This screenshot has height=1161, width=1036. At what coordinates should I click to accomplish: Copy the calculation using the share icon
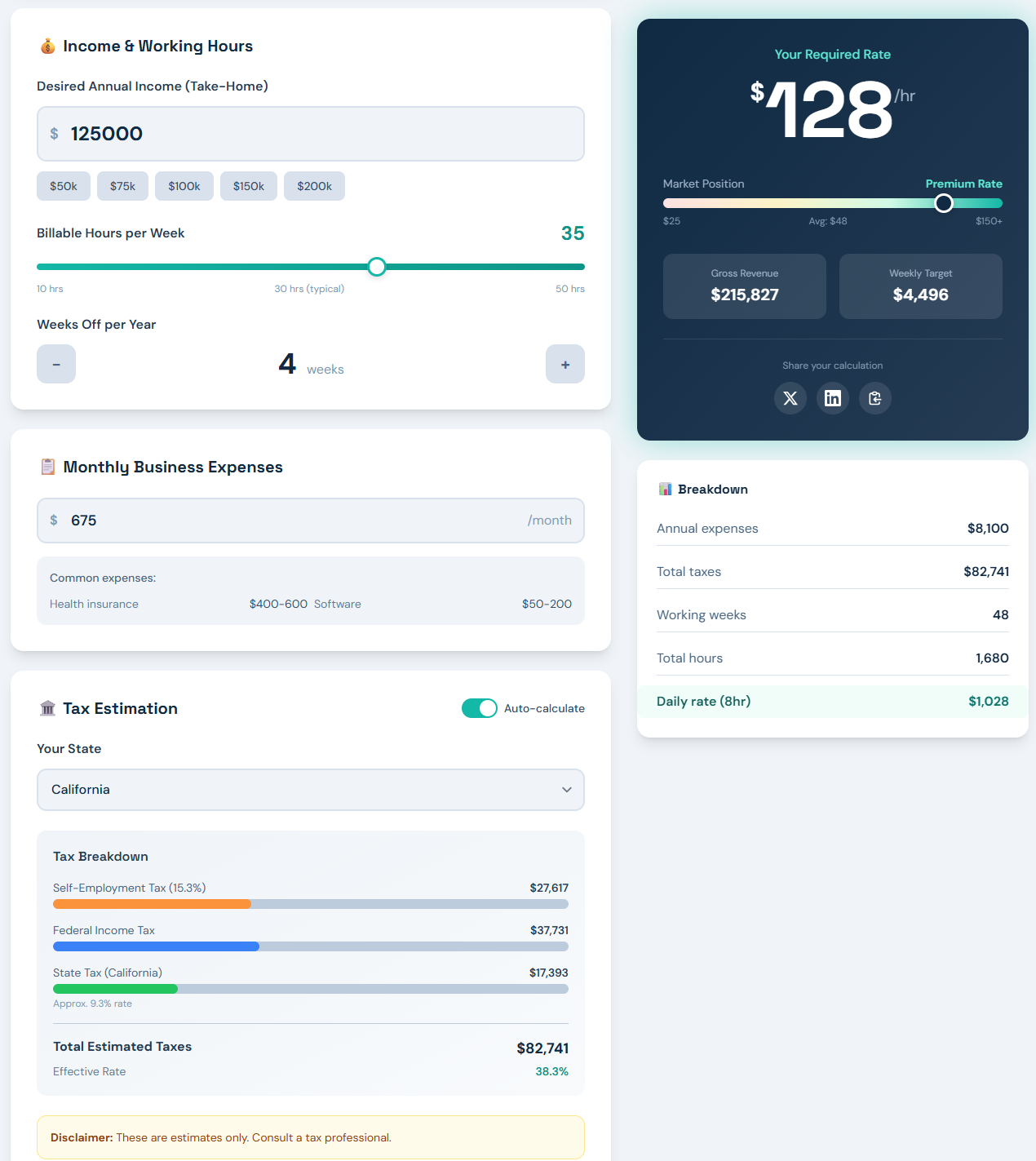pyautogui.click(x=874, y=398)
